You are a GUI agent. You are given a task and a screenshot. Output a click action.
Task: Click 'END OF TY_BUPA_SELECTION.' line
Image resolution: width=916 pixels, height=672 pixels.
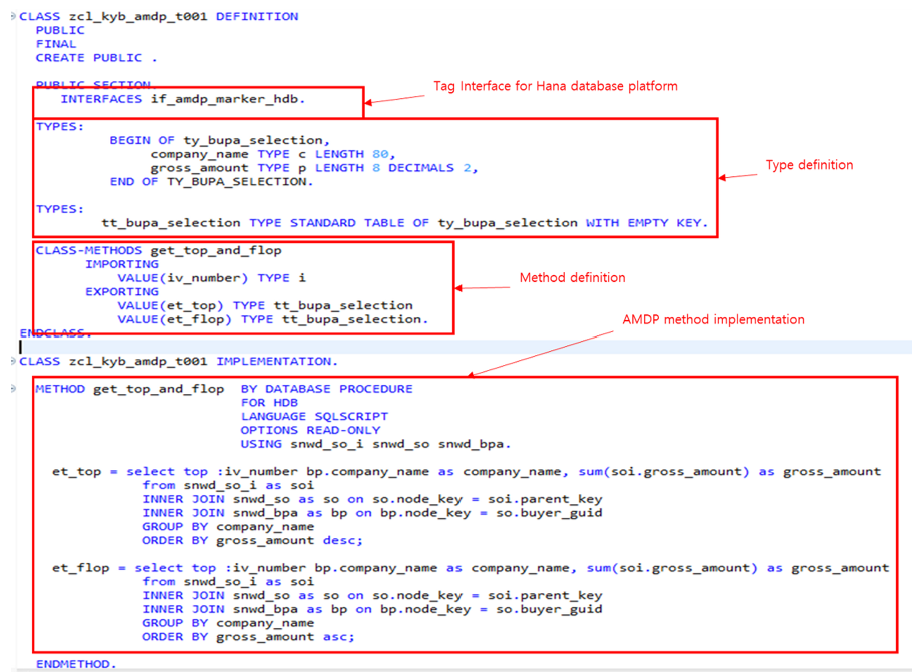click(211, 182)
